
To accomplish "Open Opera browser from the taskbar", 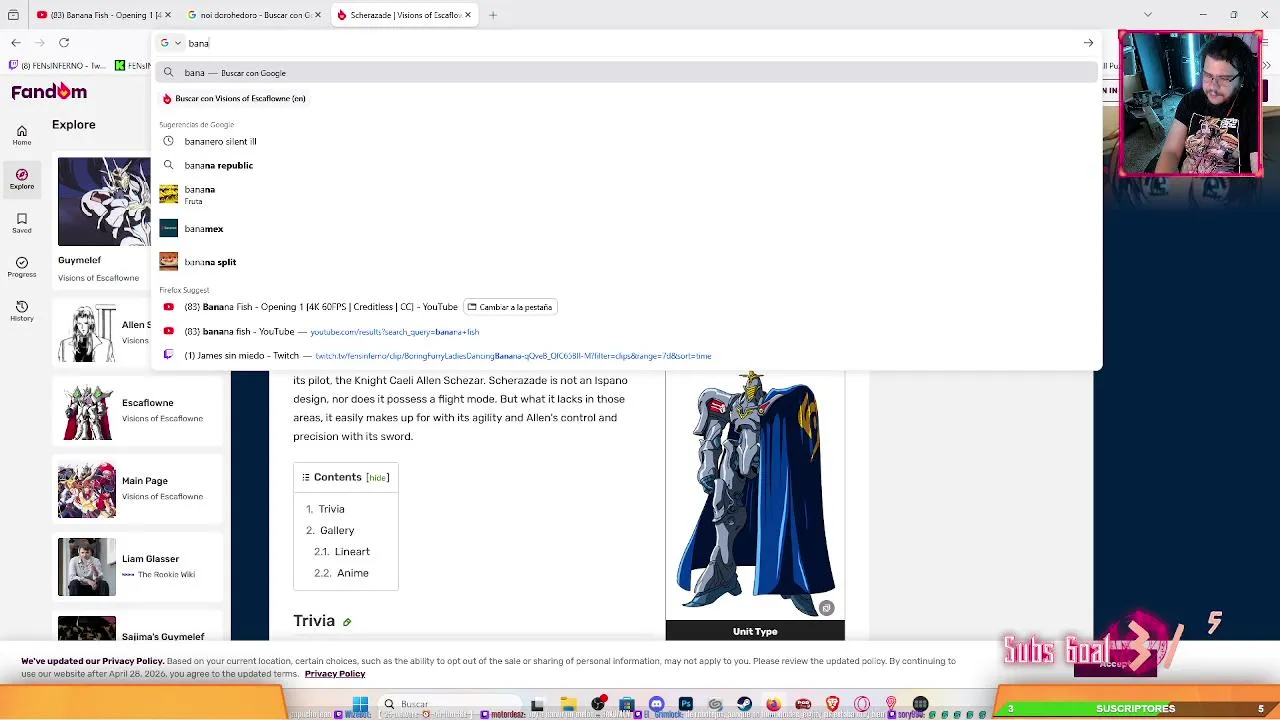I will tap(862, 704).
